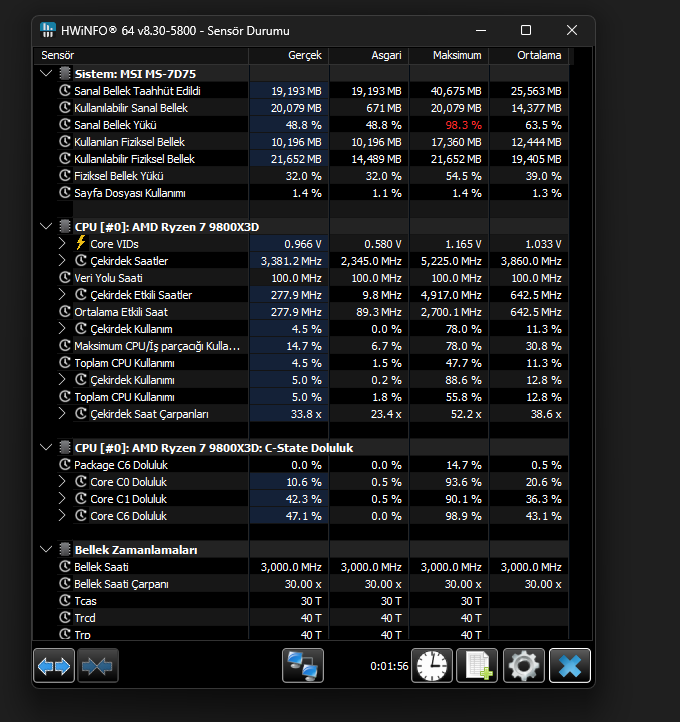This screenshot has height=722, width=680.
Task: Click the 21,652 MB current physical memory value
Action: (296, 159)
